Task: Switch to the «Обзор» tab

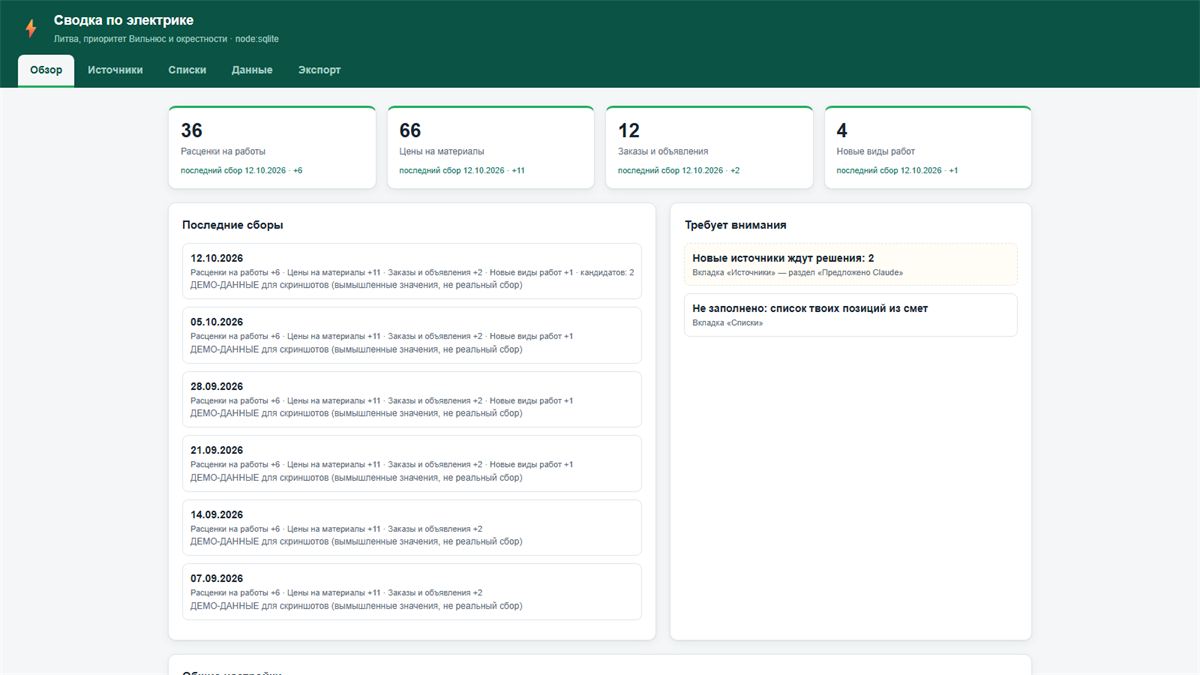Action: 46,70
